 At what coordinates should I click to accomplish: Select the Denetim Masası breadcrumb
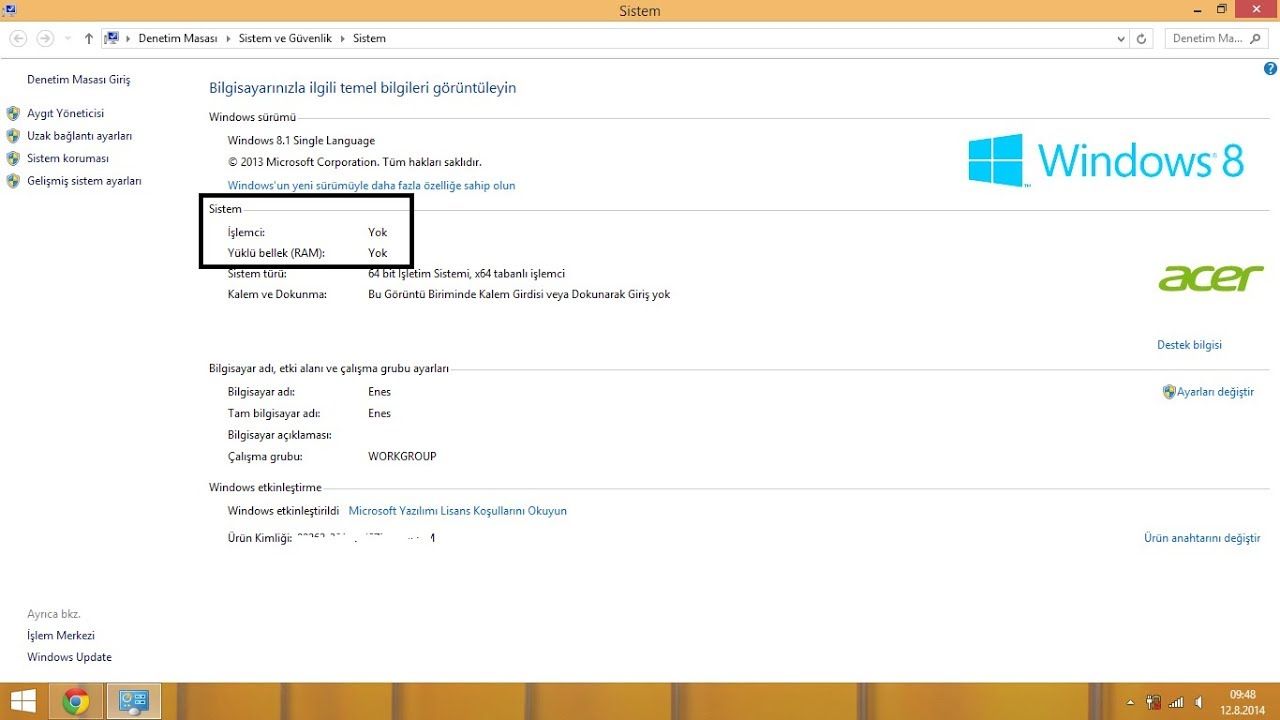pos(178,38)
